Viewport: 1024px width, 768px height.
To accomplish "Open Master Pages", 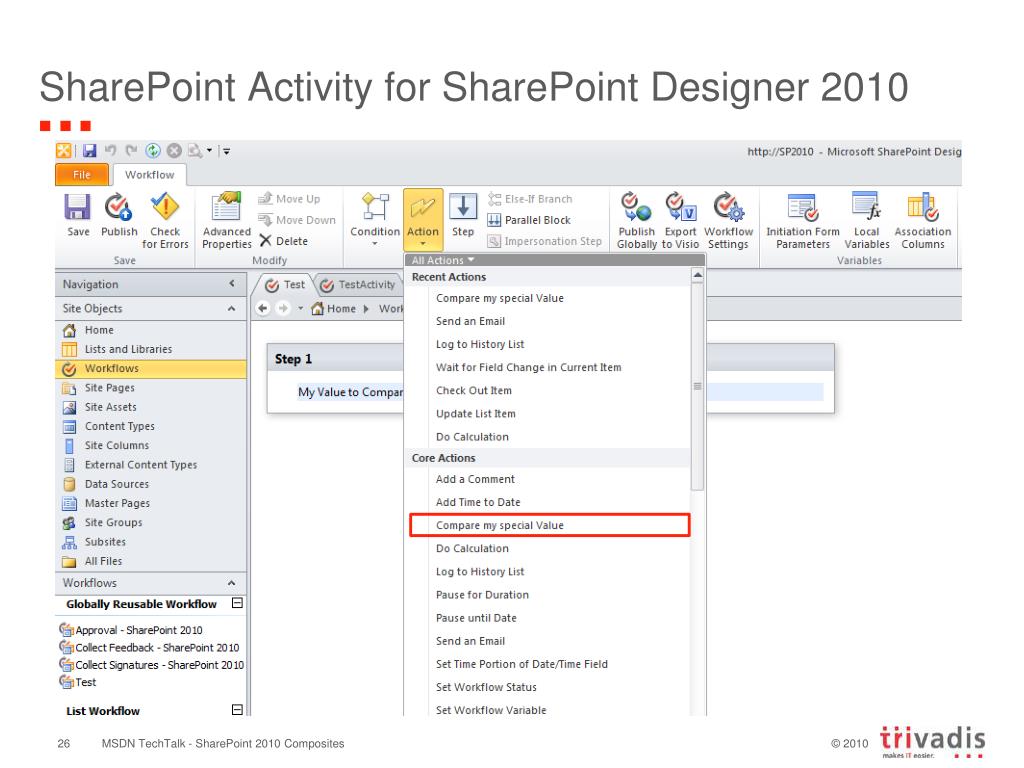I will click(151, 503).
